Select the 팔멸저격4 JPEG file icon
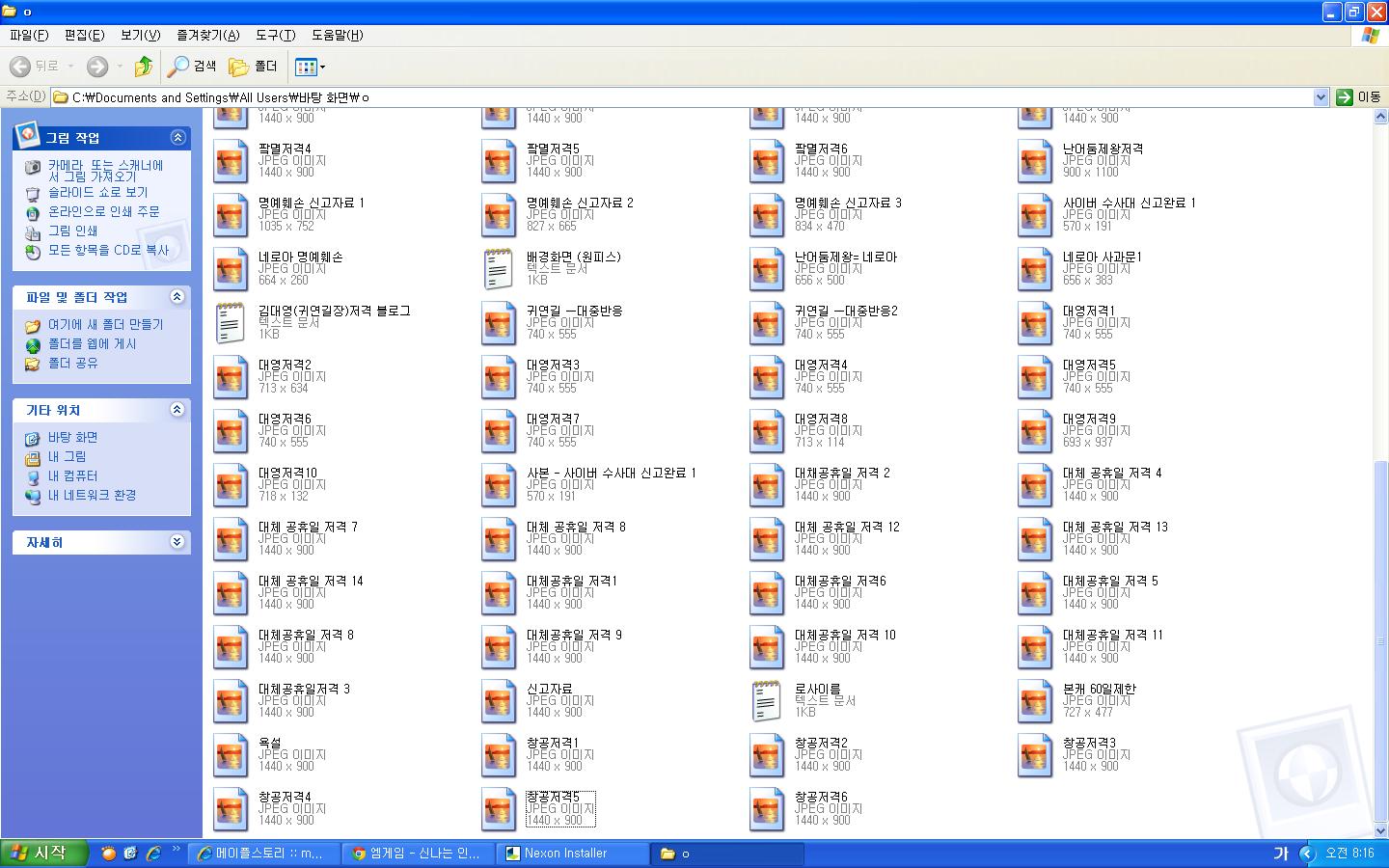Image resolution: width=1389 pixels, height=868 pixels. [x=231, y=161]
